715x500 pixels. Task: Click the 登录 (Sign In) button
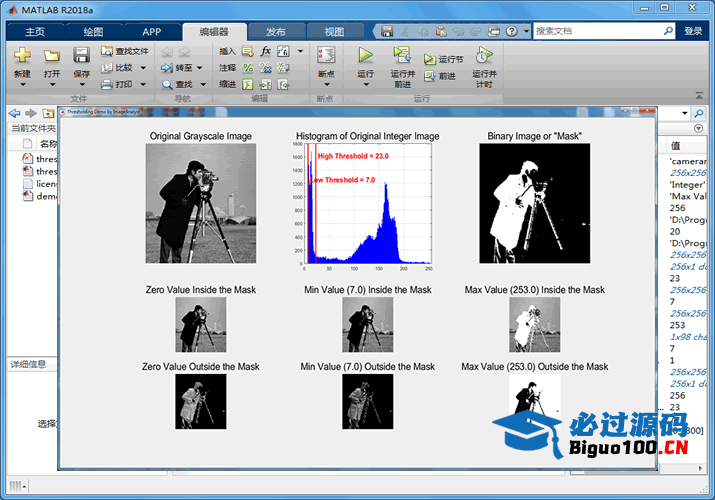click(x=693, y=31)
